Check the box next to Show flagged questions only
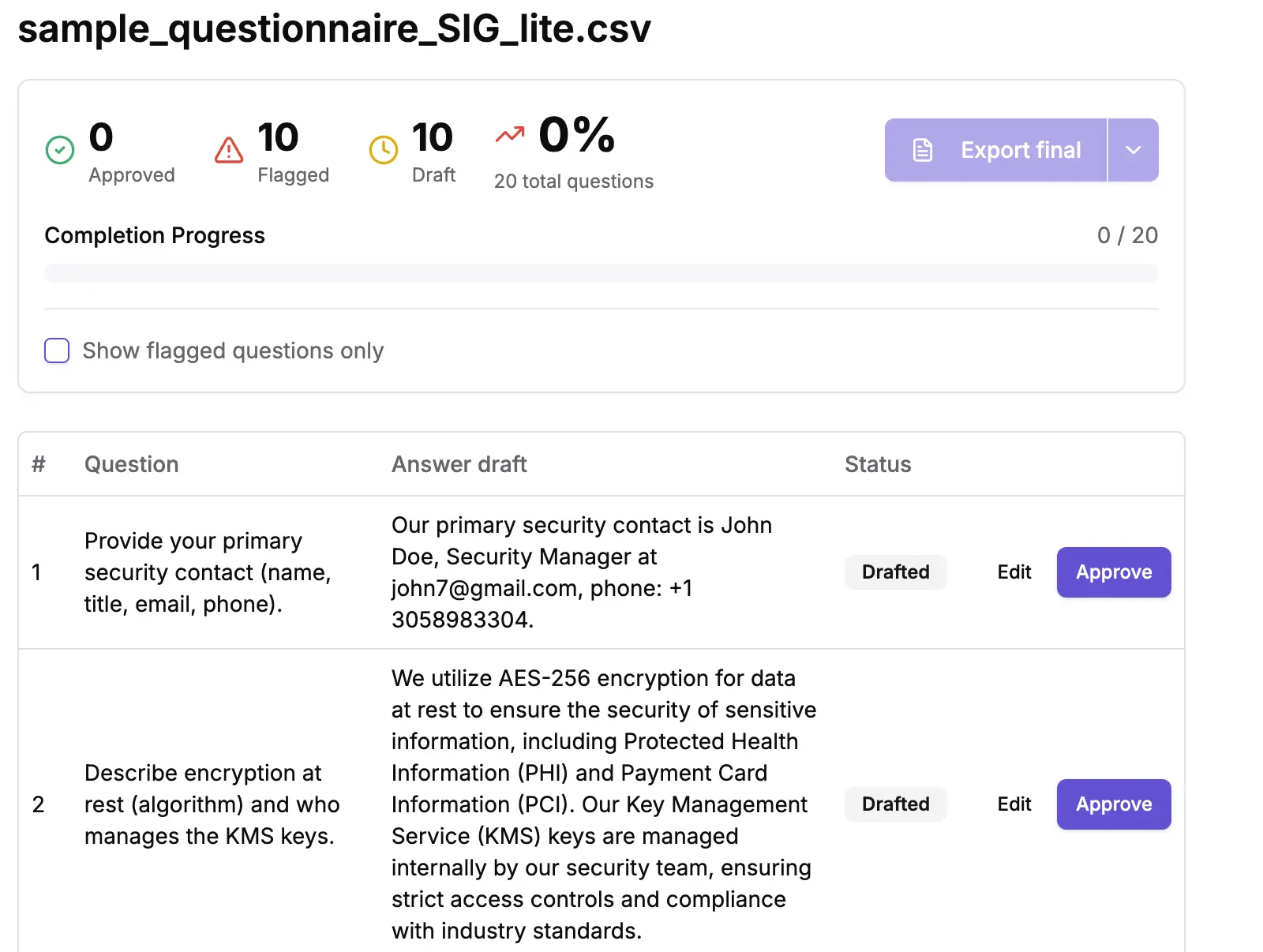The height and width of the screenshot is (952, 1263). (57, 350)
